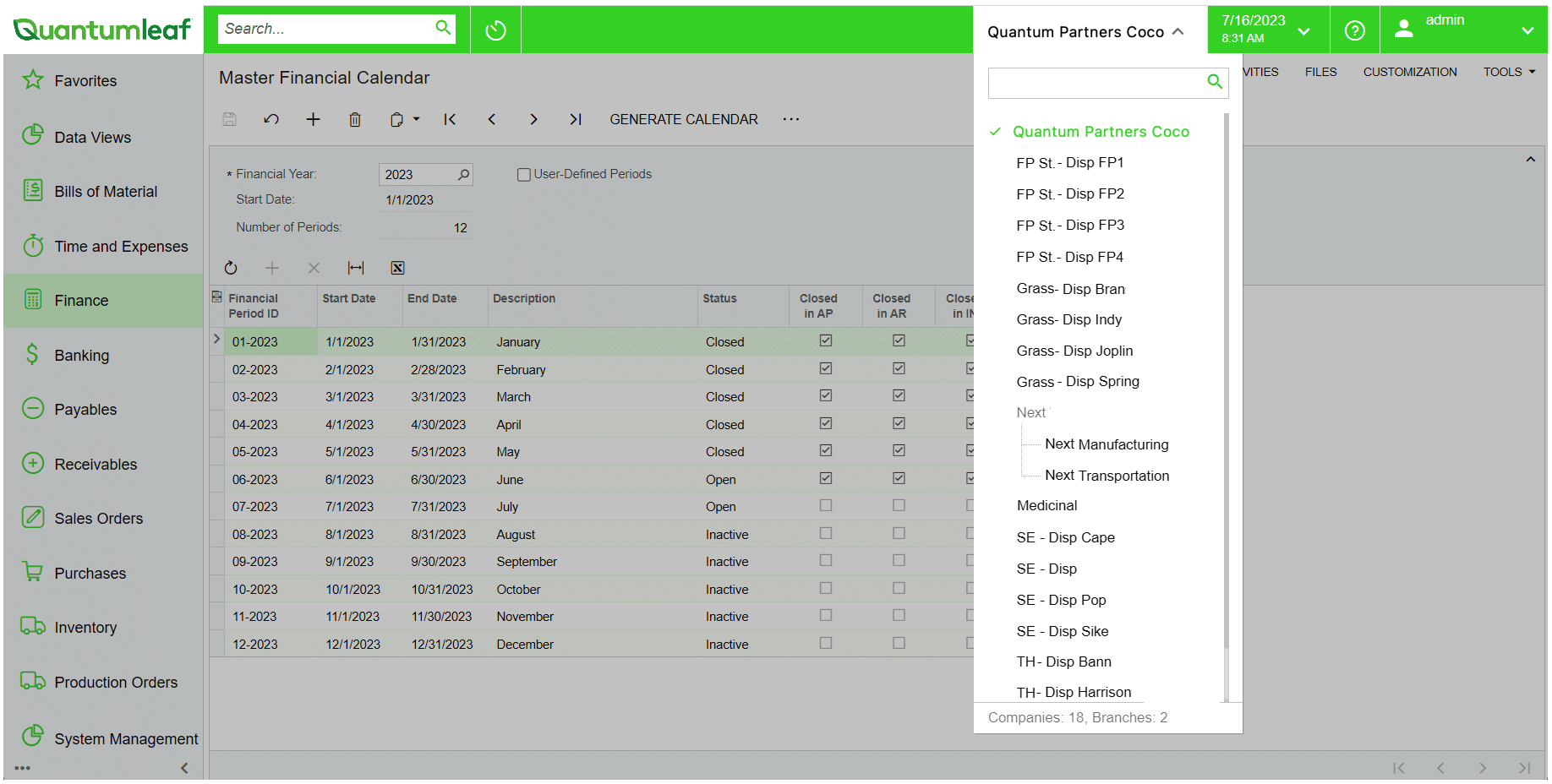Image resolution: width=1552 pixels, height=784 pixels.
Task: Open System Management workspace
Action: pos(103,738)
